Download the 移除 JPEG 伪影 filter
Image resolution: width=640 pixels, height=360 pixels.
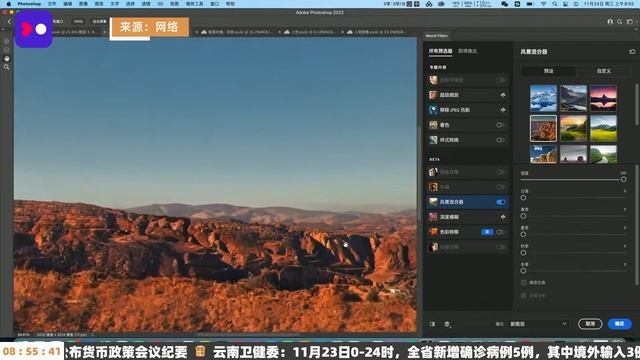click(x=503, y=110)
